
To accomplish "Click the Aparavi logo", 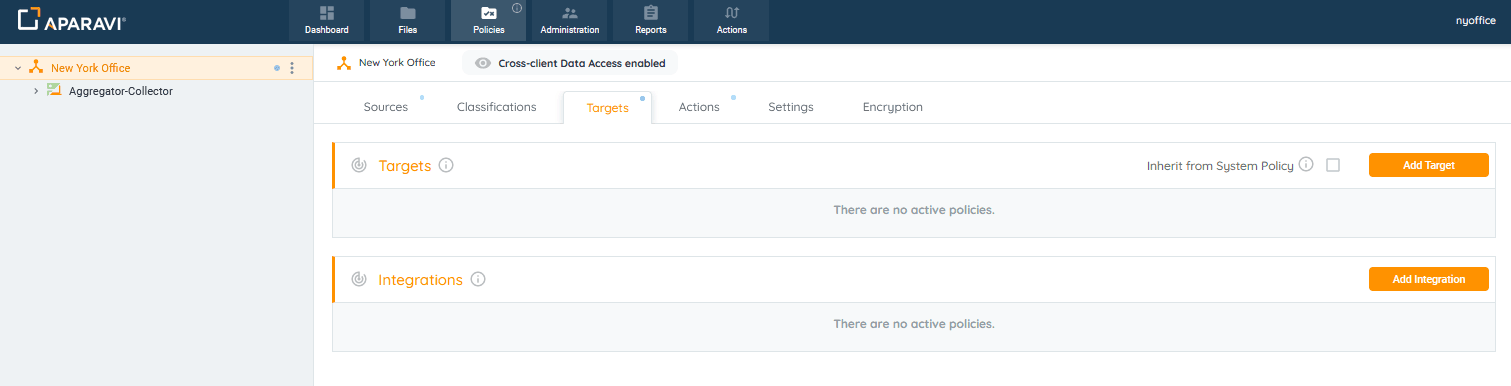I will (71, 20).
